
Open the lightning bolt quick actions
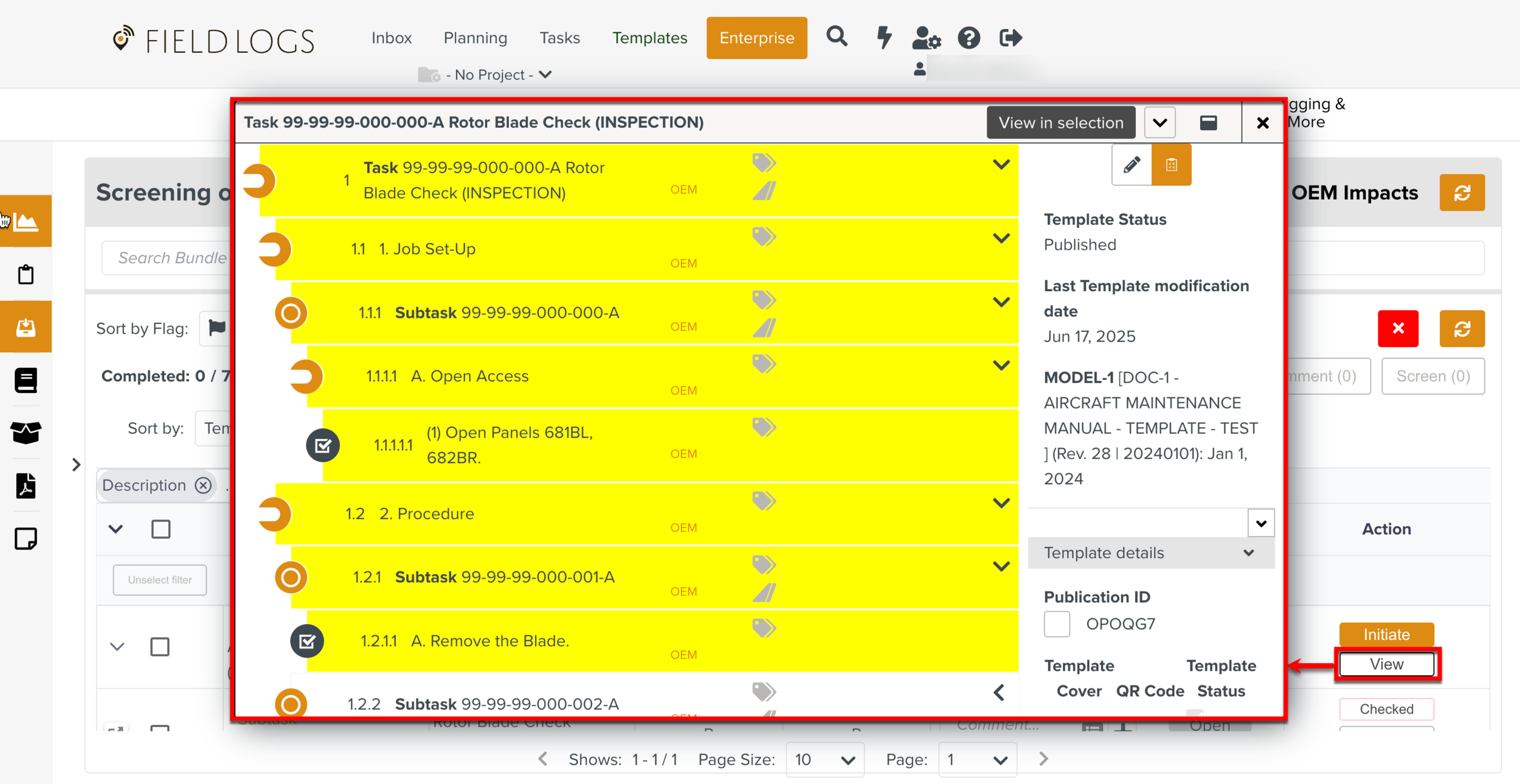[883, 37]
